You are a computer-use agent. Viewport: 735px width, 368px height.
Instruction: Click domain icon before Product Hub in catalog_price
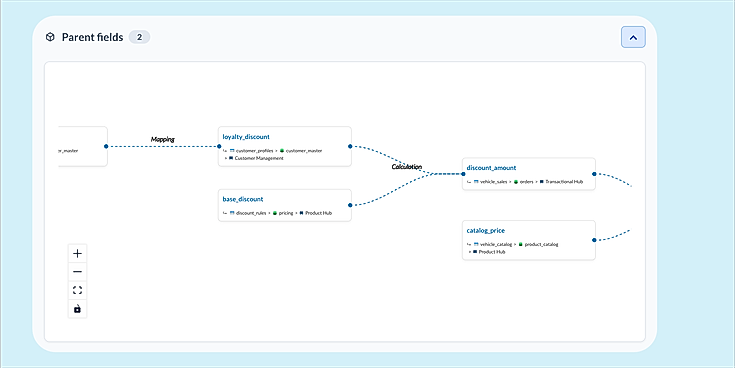coord(475,252)
